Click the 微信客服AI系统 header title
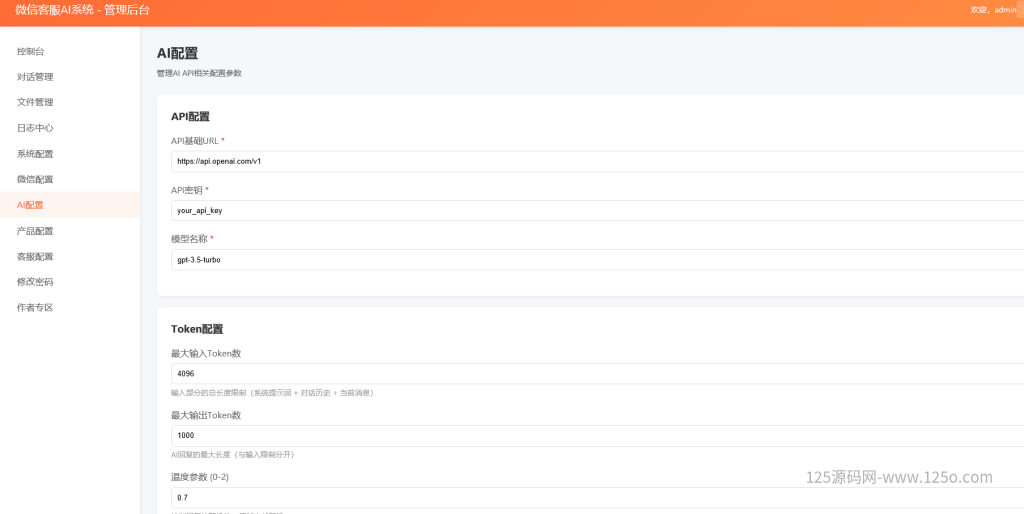The height and width of the screenshot is (514, 1024). coord(82,10)
